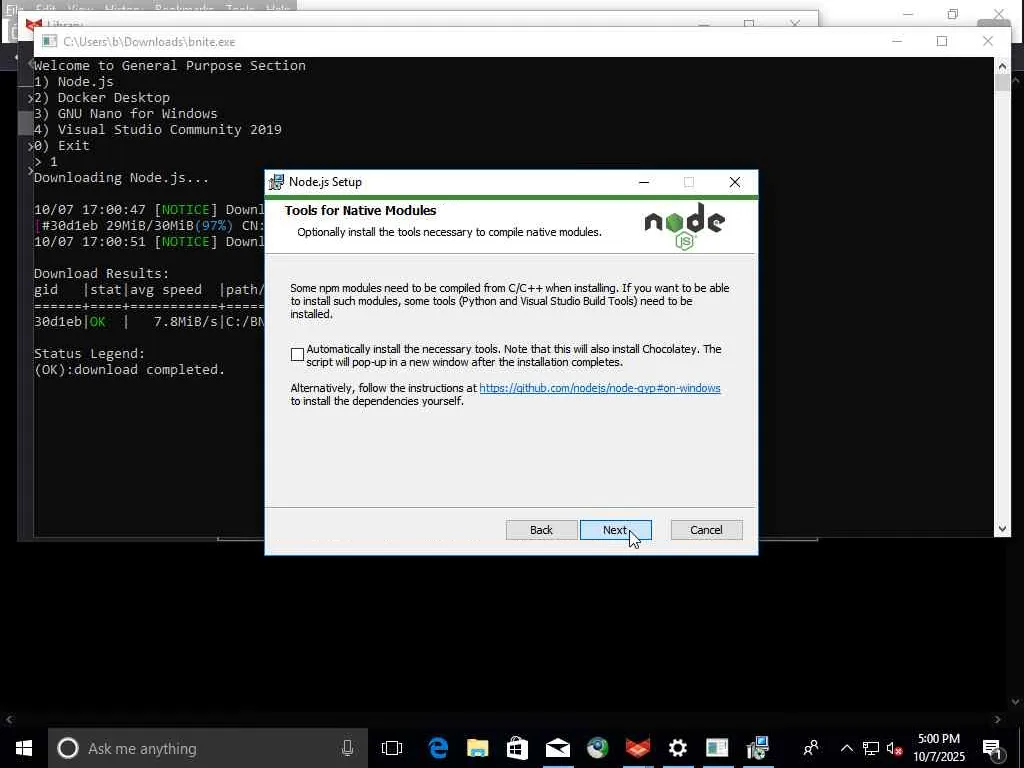This screenshot has height=768, width=1024.
Task: Switch to the red fox browser taskbar icon
Action: click(x=637, y=748)
